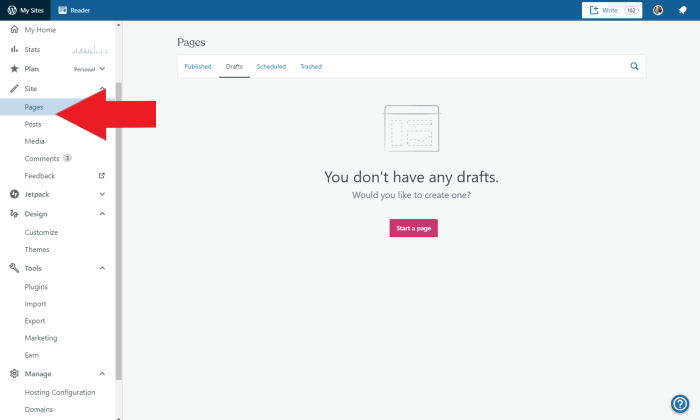
Task: Open the user profile avatar
Action: (x=658, y=10)
